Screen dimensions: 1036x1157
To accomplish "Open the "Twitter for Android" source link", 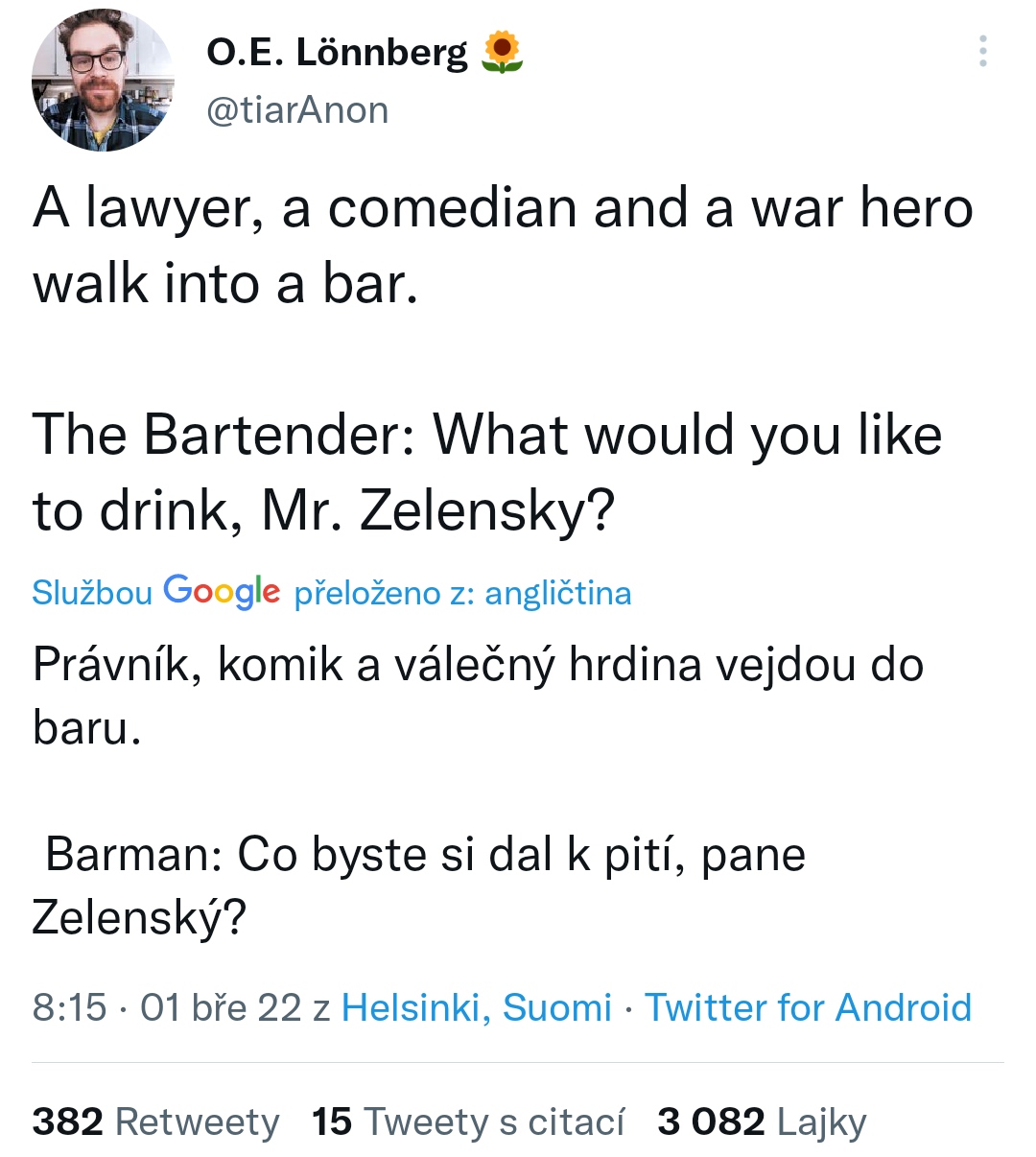I will tap(808, 1007).
